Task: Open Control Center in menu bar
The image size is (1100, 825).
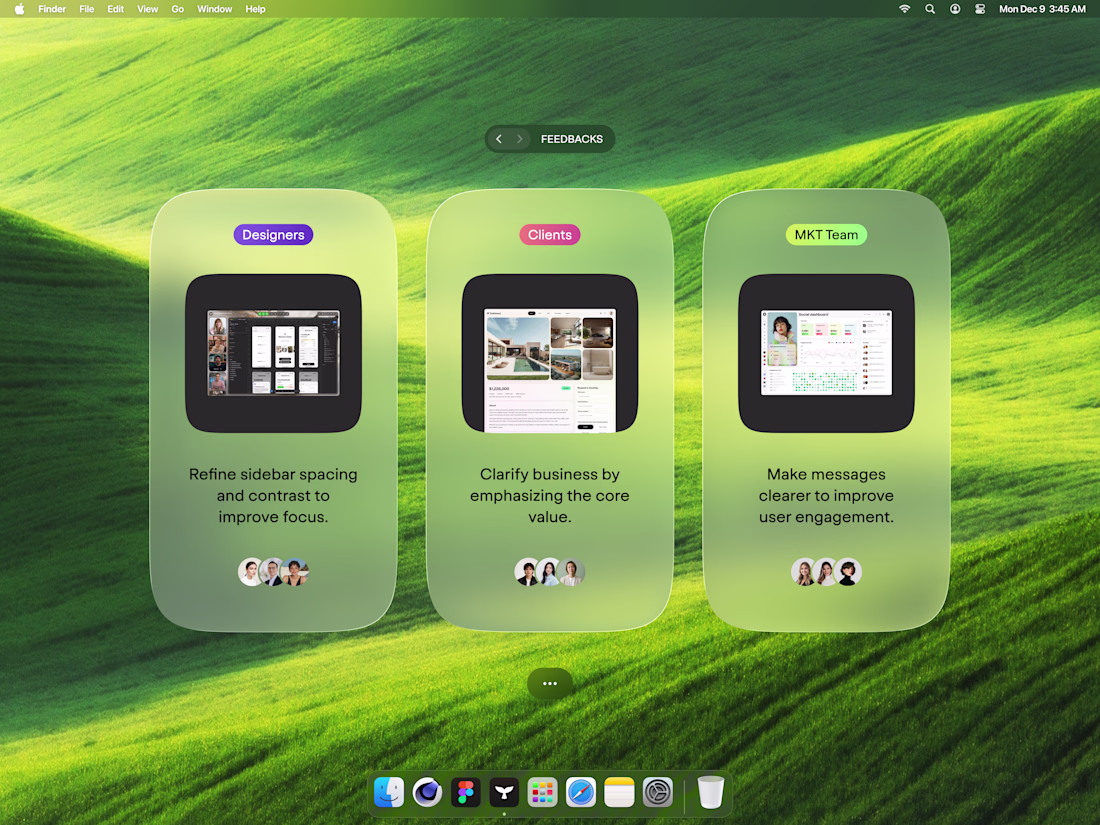Action: click(x=980, y=9)
